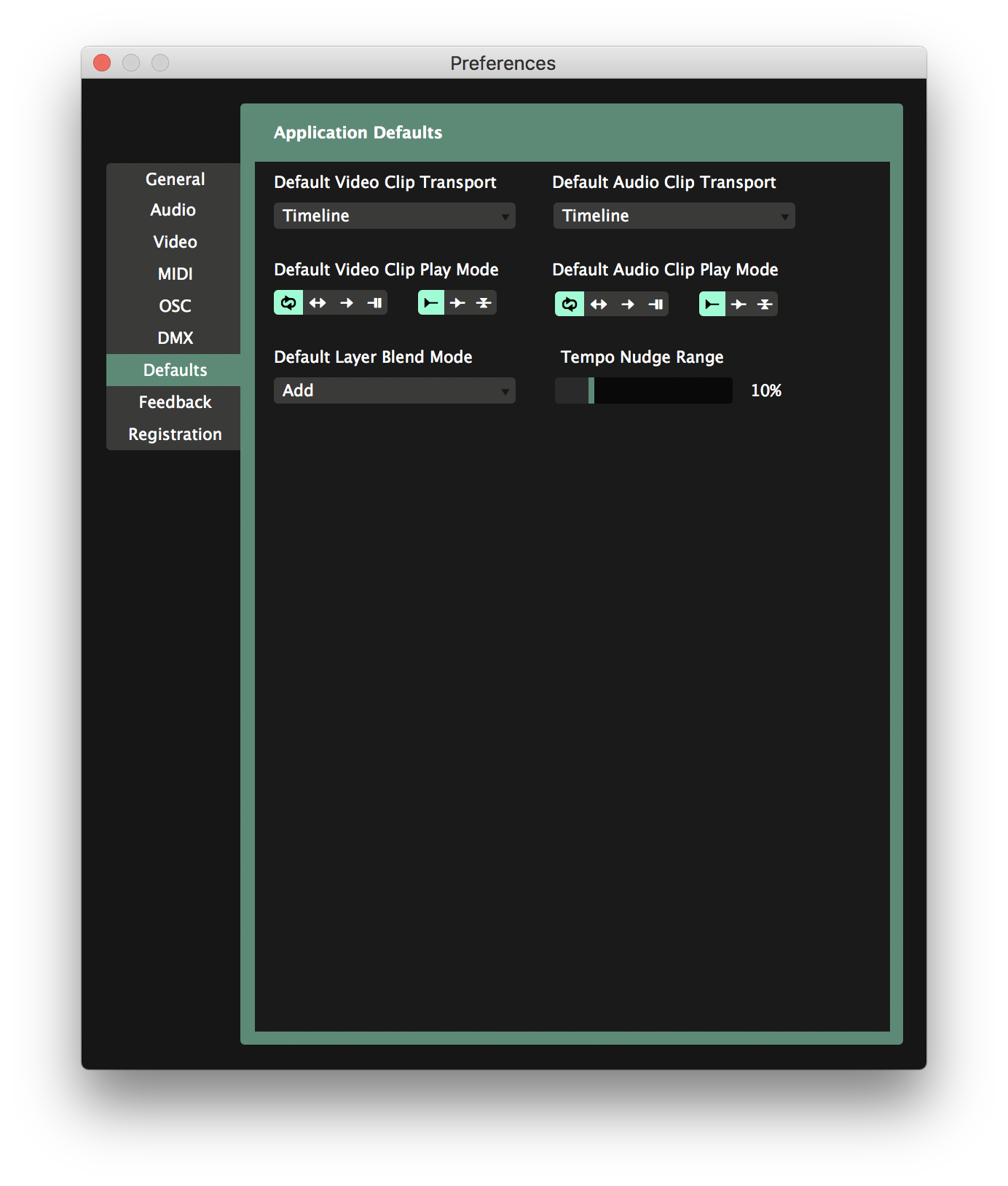The width and height of the screenshot is (1008, 1186).
Task: Select play-once arrow mode for audio clips
Action: pyautogui.click(x=628, y=305)
